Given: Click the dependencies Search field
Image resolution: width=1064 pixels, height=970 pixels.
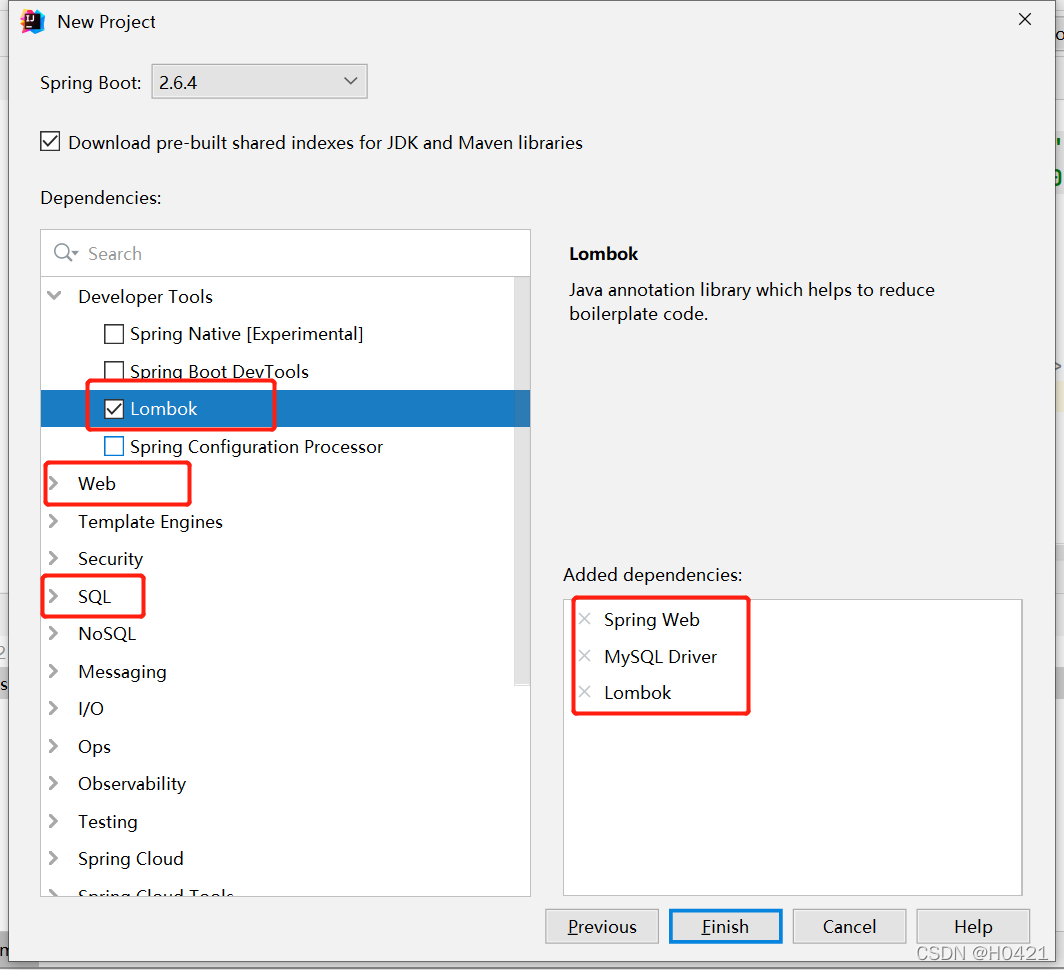Looking at the screenshot, I should tap(285, 253).
